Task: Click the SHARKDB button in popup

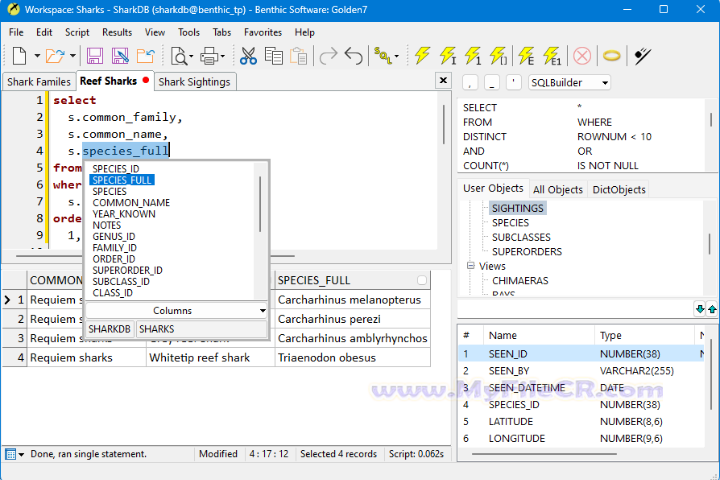Action: [x=109, y=329]
